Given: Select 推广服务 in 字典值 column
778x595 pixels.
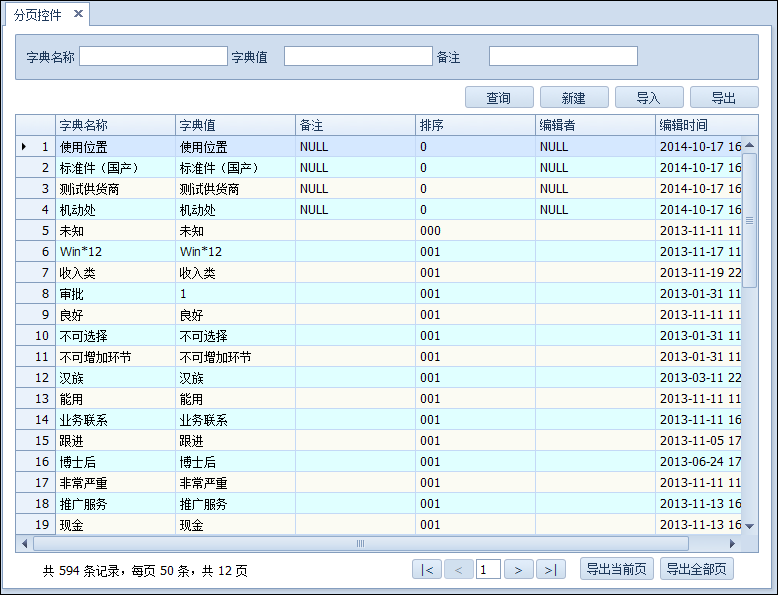Looking at the screenshot, I should coord(235,504).
